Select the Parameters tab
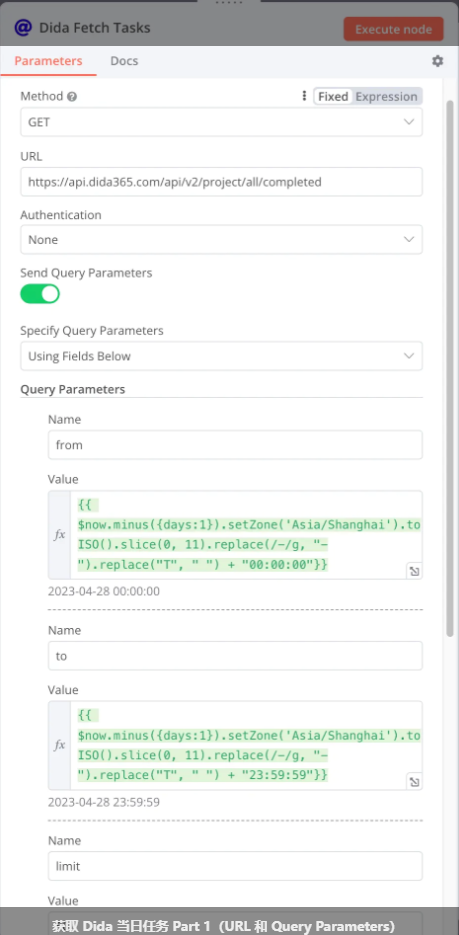Screen dimensions: 459x935 tap(48, 61)
